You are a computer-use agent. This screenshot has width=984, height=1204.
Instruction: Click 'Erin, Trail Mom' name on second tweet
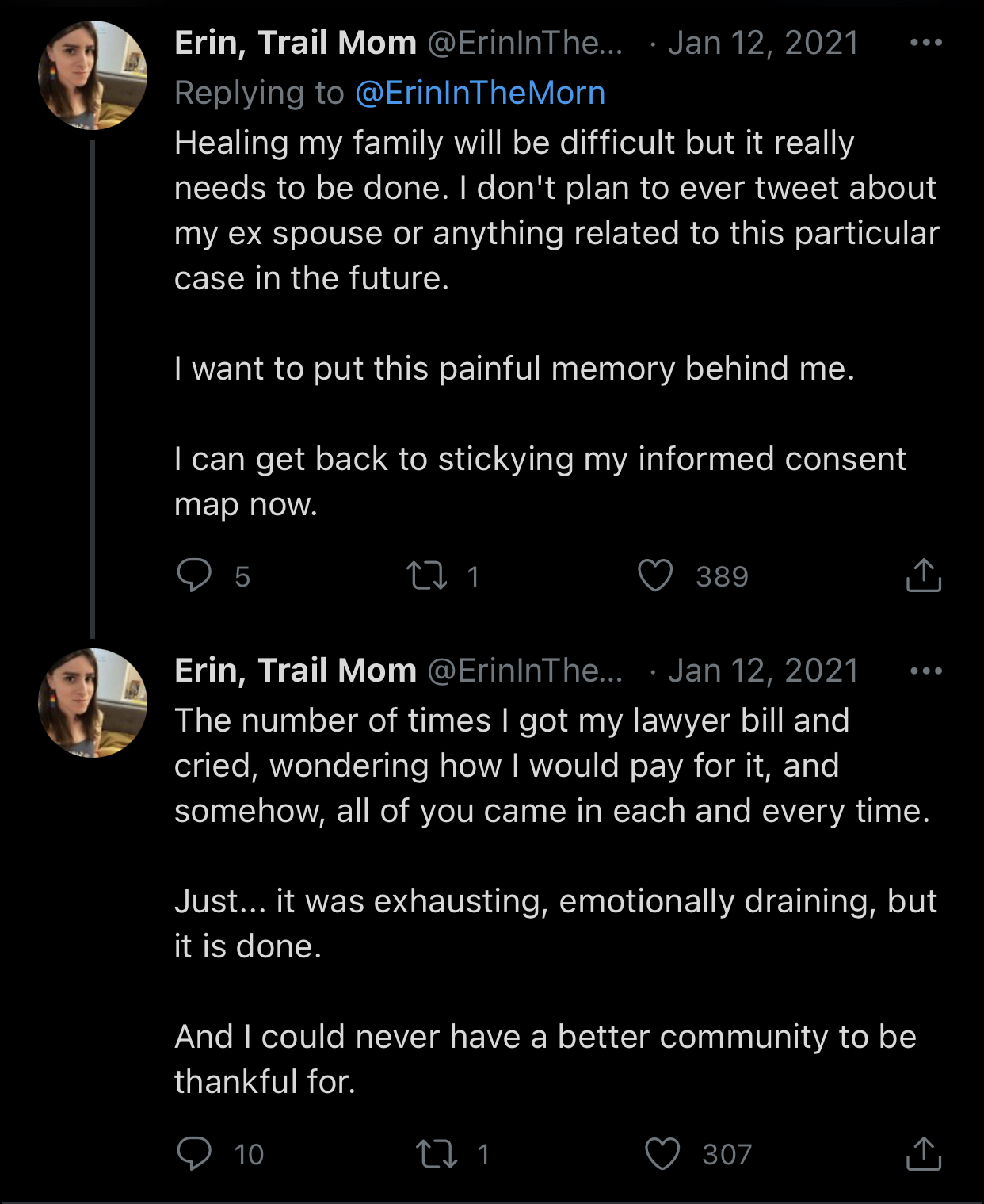pyautogui.click(x=295, y=671)
